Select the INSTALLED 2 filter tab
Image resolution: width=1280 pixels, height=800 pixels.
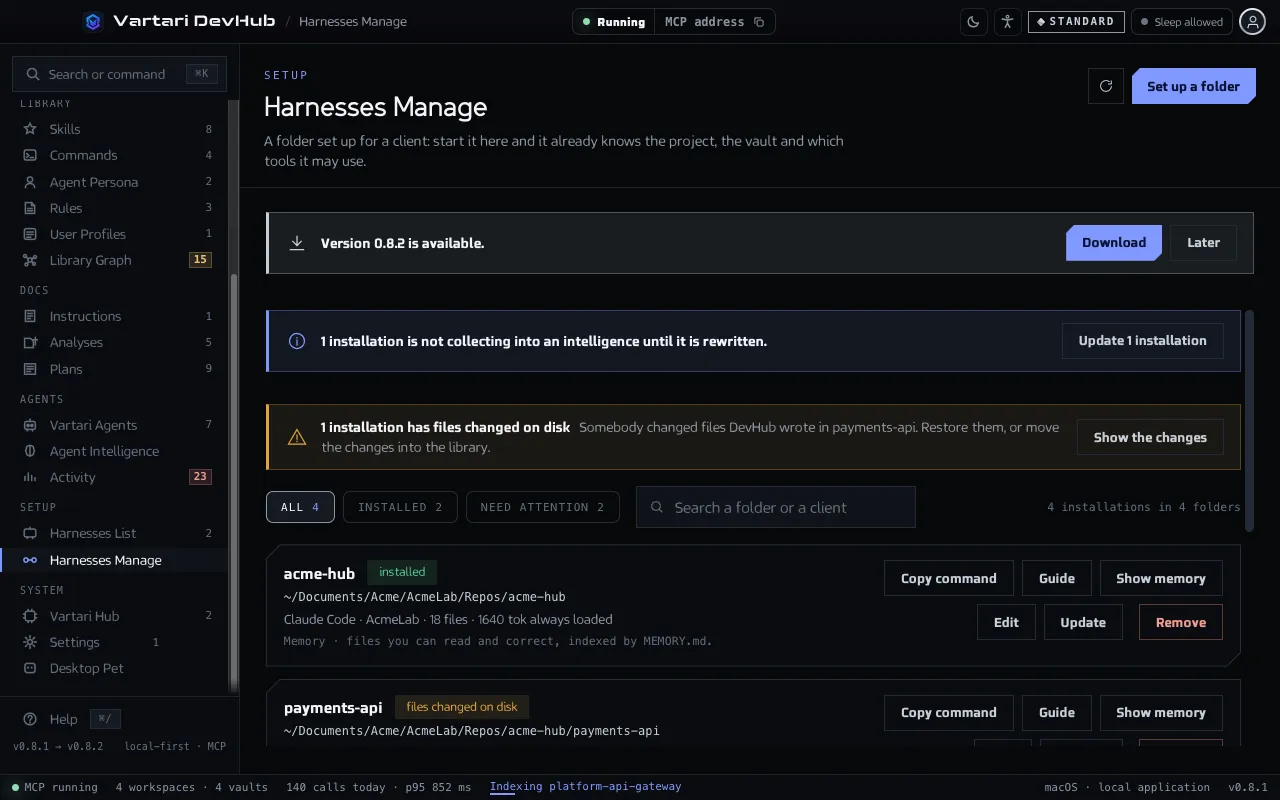400,507
